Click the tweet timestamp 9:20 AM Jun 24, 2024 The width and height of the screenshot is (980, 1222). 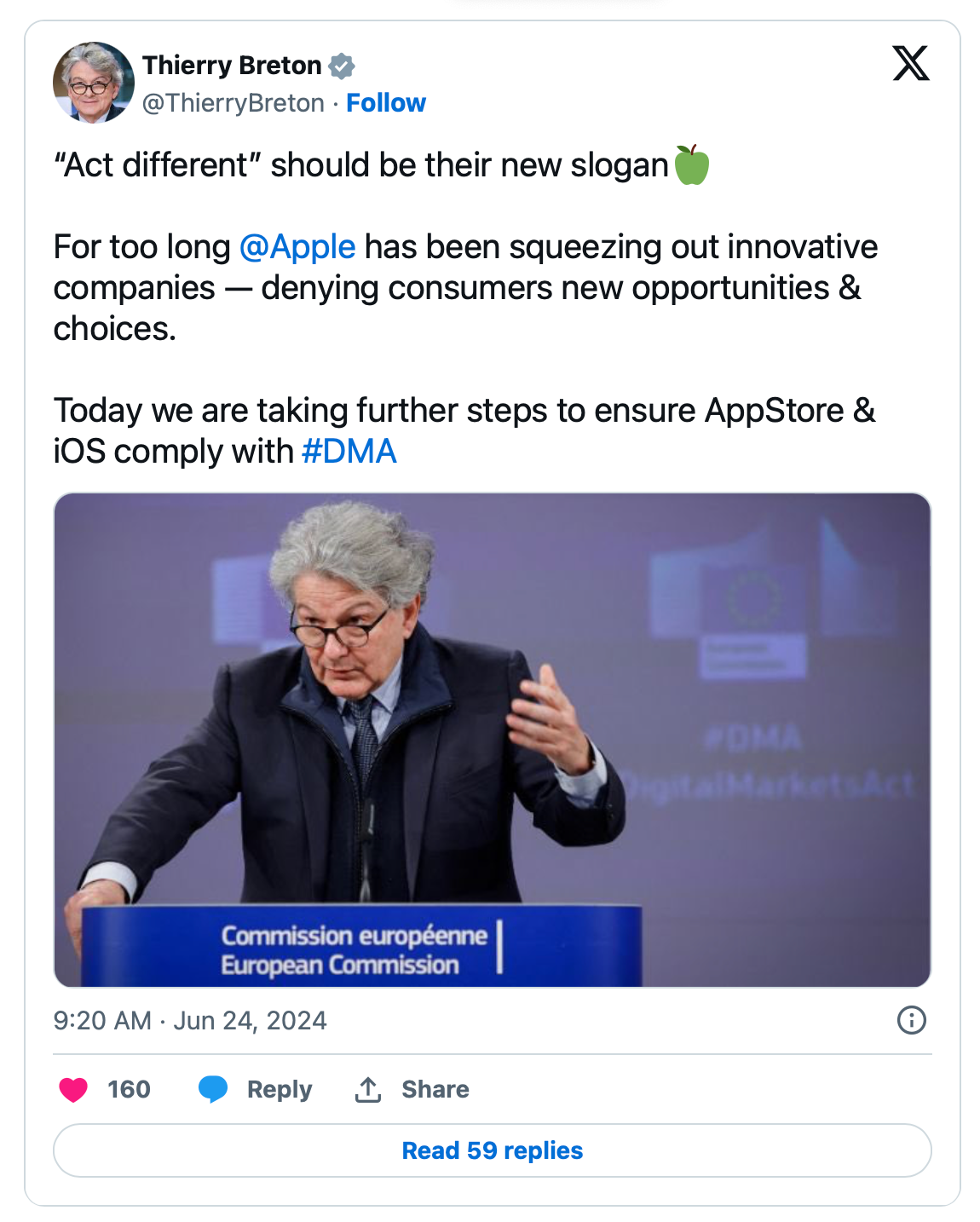[190, 1020]
